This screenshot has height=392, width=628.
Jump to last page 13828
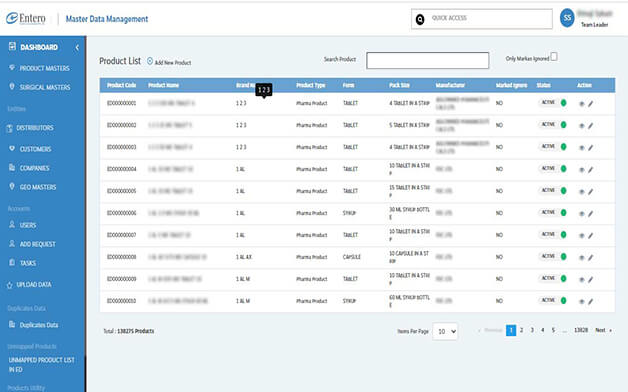[x=581, y=330]
